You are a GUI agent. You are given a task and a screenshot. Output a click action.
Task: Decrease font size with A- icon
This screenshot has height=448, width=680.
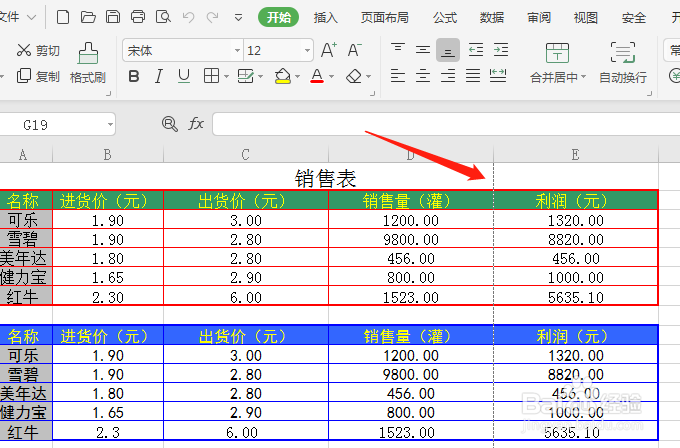(354, 50)
